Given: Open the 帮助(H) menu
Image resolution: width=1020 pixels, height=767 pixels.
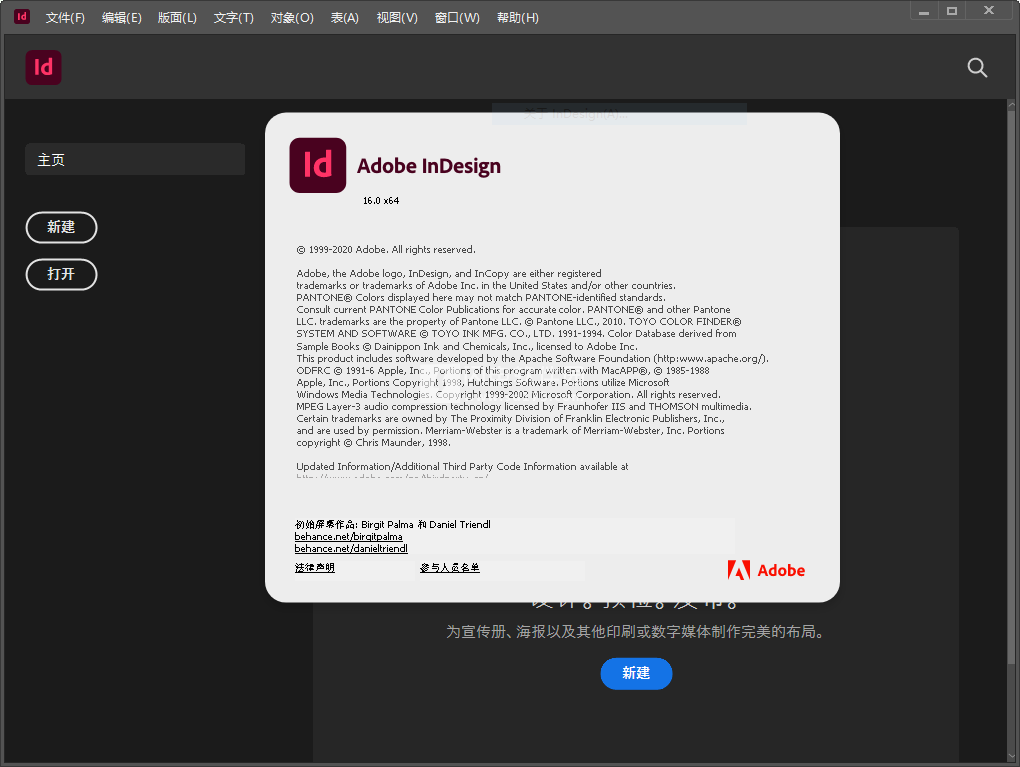Looking at the screenshot, I should 518,18.
